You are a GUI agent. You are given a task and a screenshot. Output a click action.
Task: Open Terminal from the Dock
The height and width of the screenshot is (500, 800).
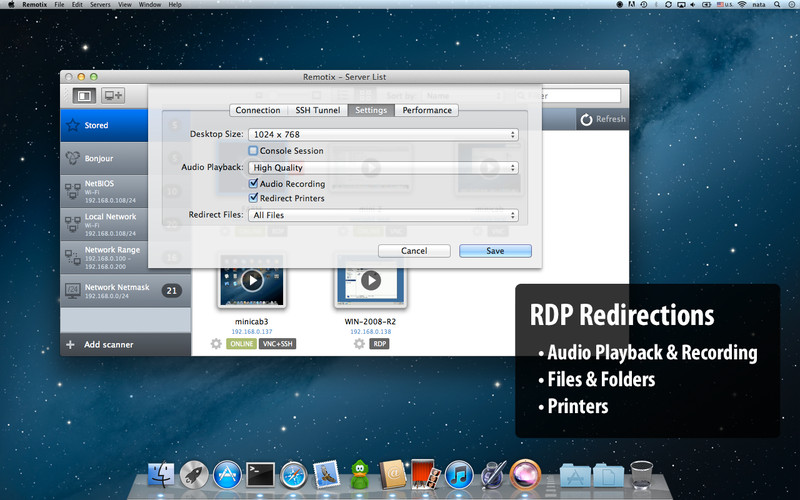tap(260, 475)
